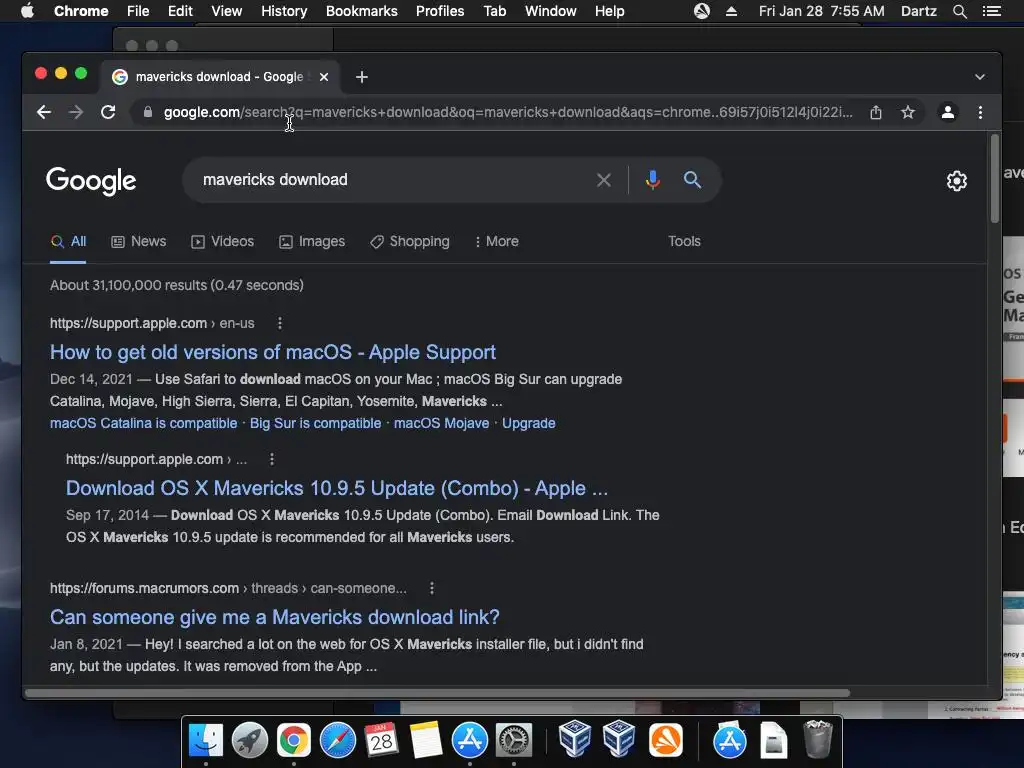Click the vertical page scrollbar thumb
1024x768 pixels.
point(995,178)
